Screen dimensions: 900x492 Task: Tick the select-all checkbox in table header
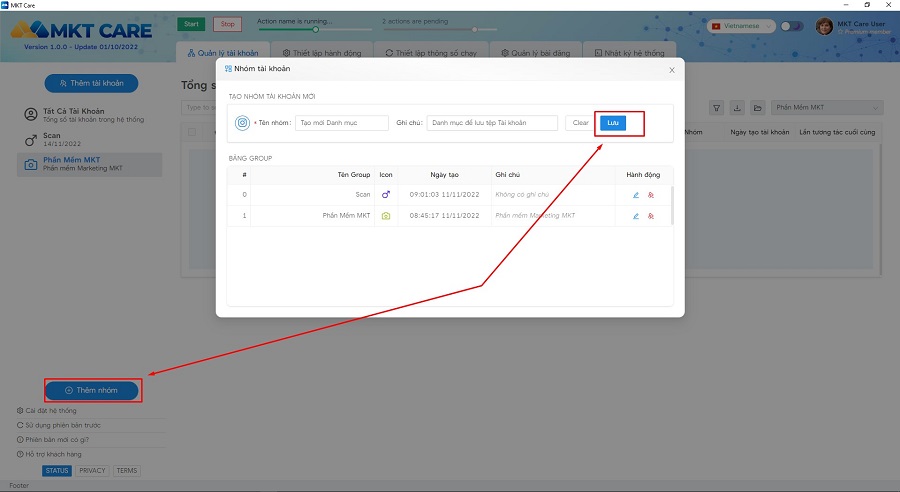click(x=192, y=131)
